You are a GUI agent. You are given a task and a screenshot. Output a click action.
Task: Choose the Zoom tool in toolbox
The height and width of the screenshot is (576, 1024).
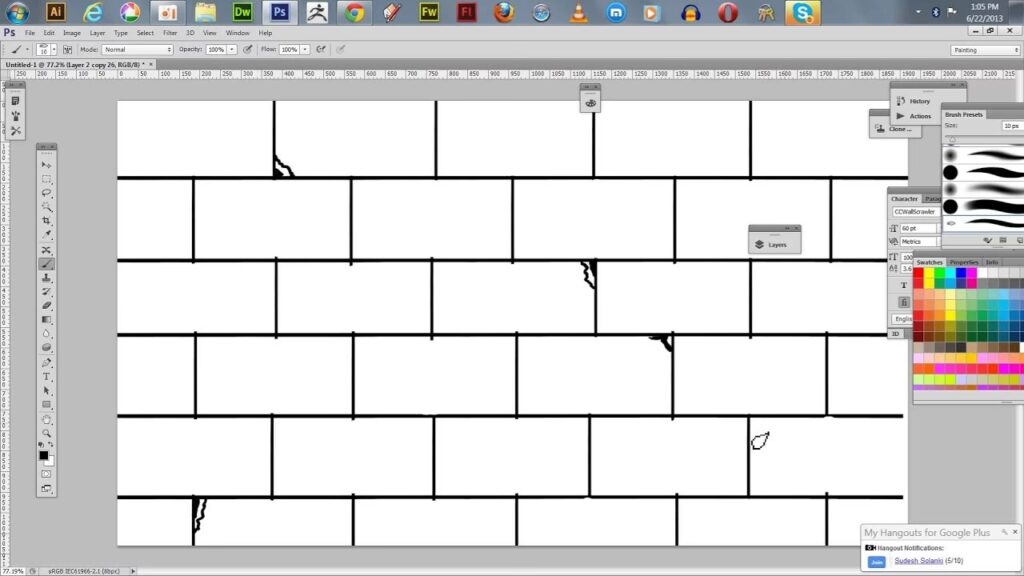coord(47,433)
